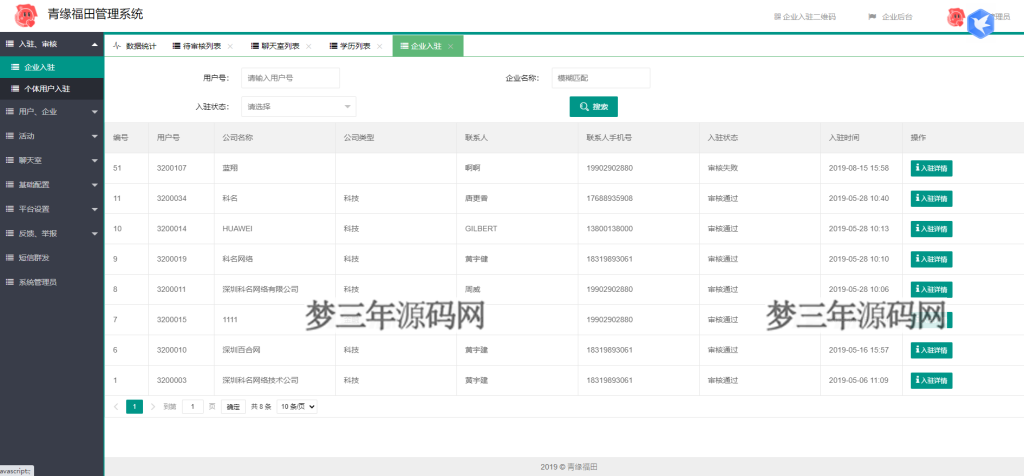
Task: Click the page-jump number input
Action: tap(193, 407)
